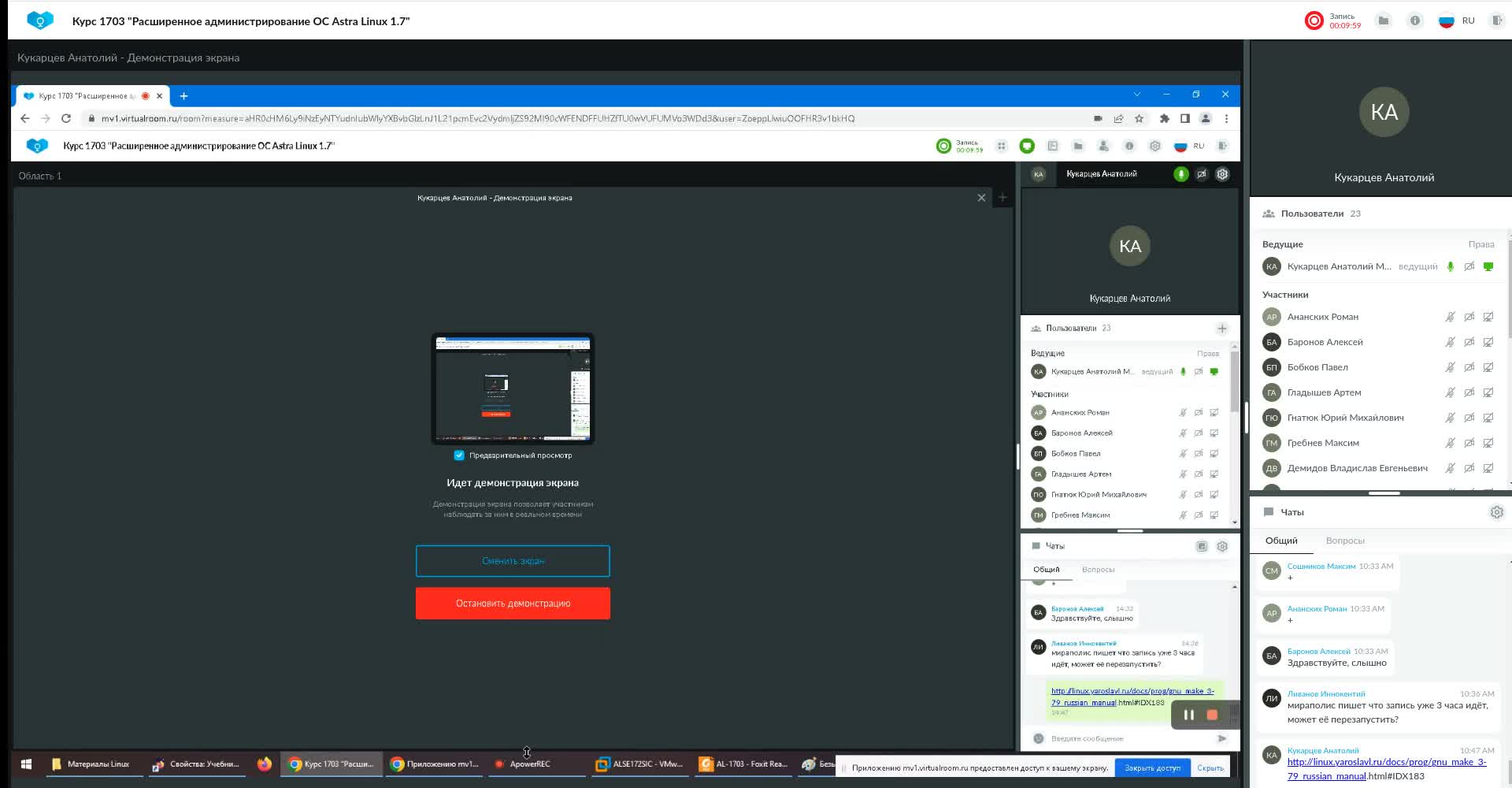Open Firefox from taskbar
The image size is (1512, 788).
[264, 764]
